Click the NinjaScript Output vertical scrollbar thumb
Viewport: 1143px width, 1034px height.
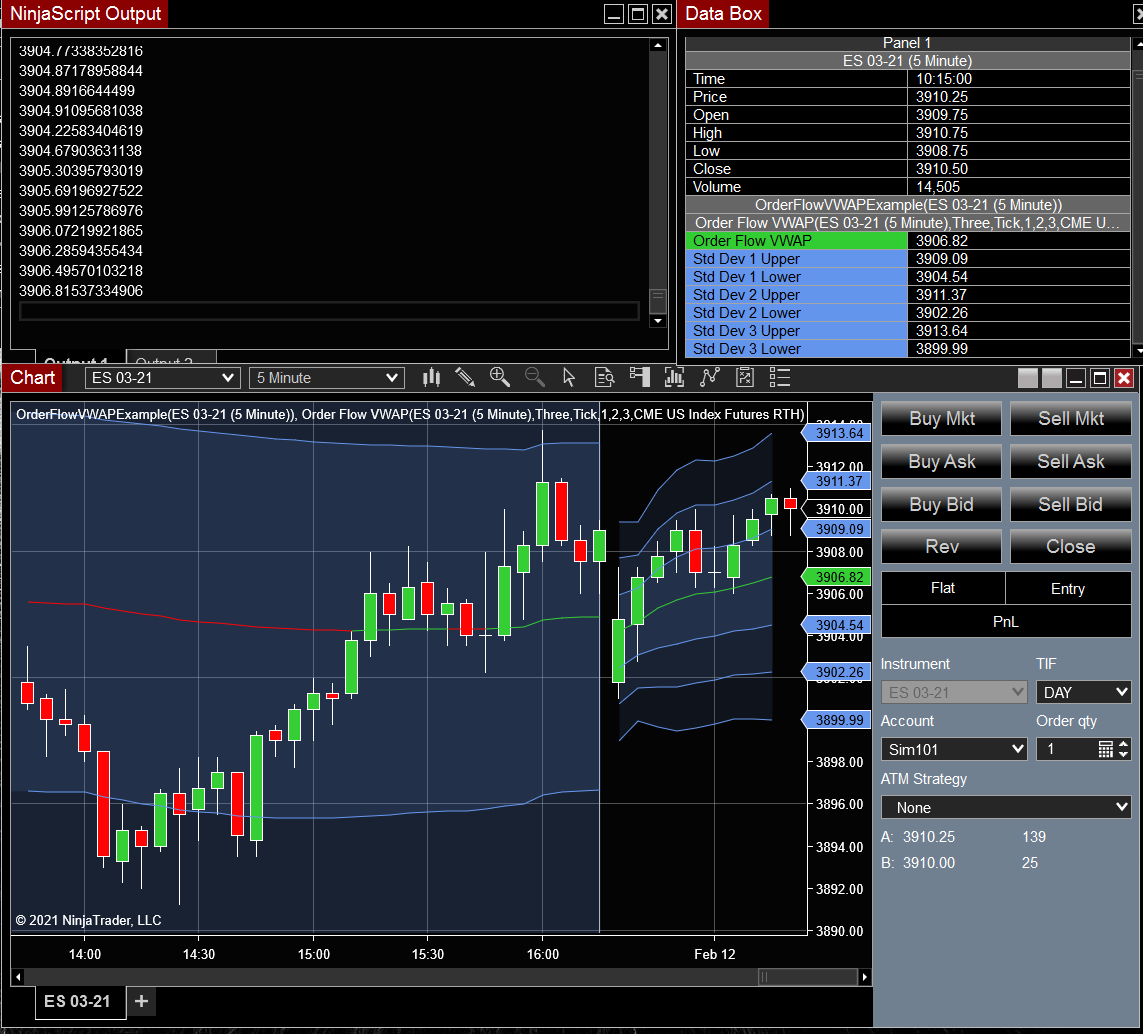click(x=658, y=299)
